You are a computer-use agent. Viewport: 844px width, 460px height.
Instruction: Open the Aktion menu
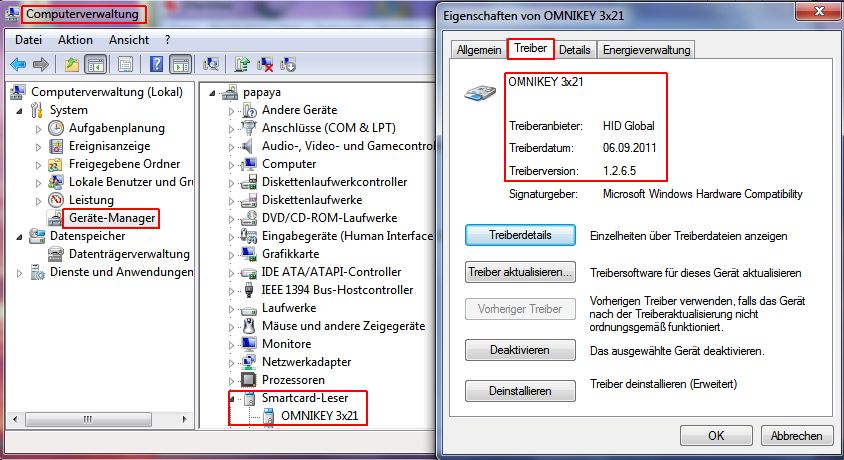pyautogui.click(x=75, y=40)
